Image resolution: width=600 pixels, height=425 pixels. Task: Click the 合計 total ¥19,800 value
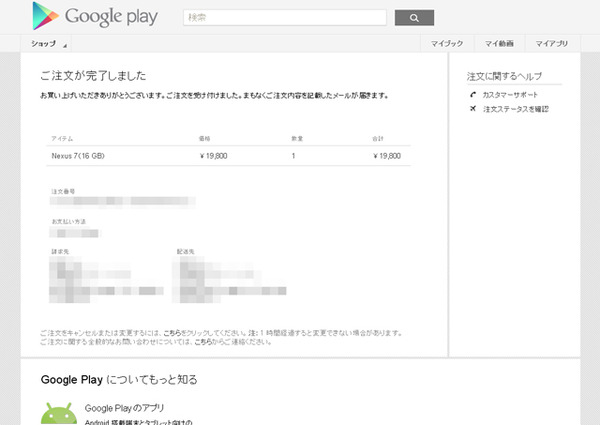click(387, 156)
